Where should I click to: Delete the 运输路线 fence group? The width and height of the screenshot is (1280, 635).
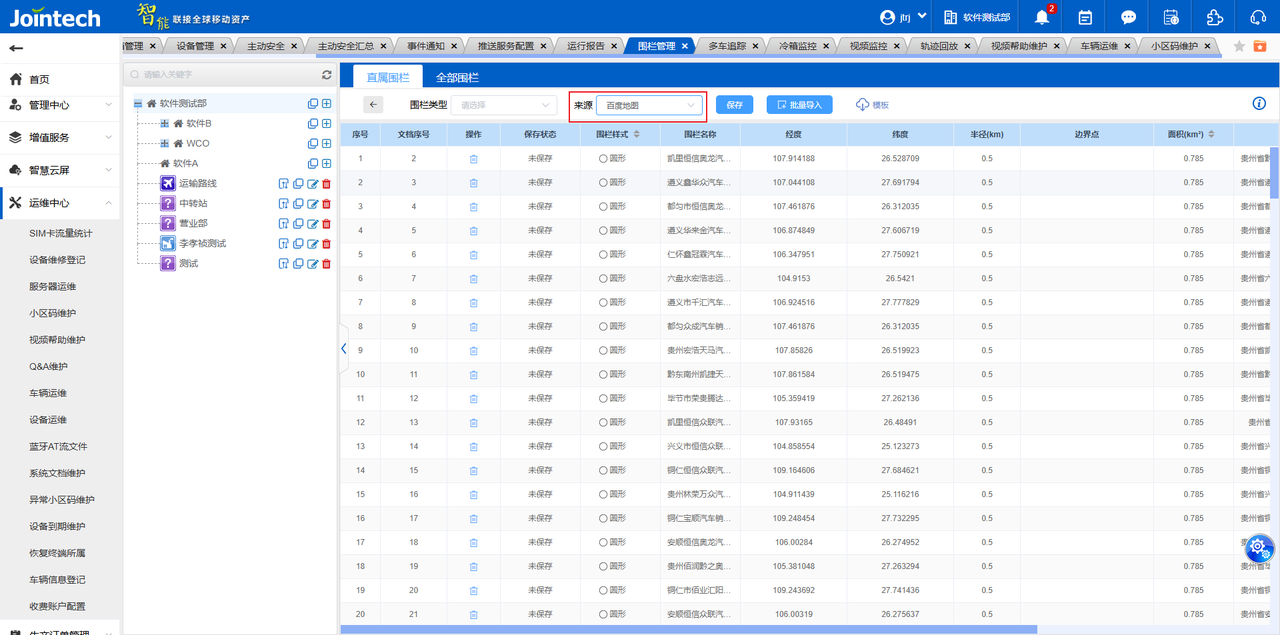[x=326, y=184]
